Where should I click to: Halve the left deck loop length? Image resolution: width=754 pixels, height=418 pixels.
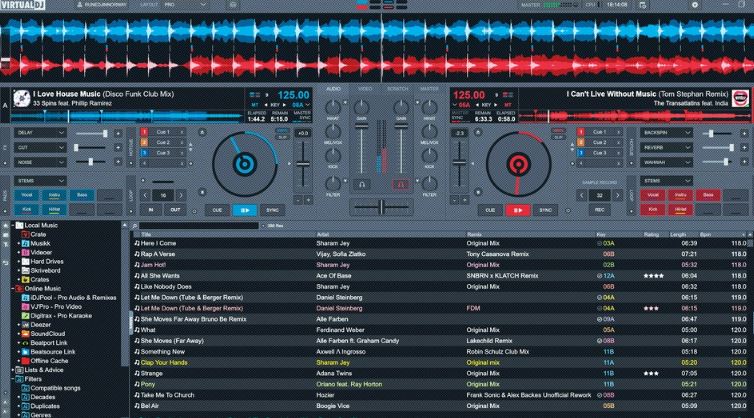pos(145,195)
